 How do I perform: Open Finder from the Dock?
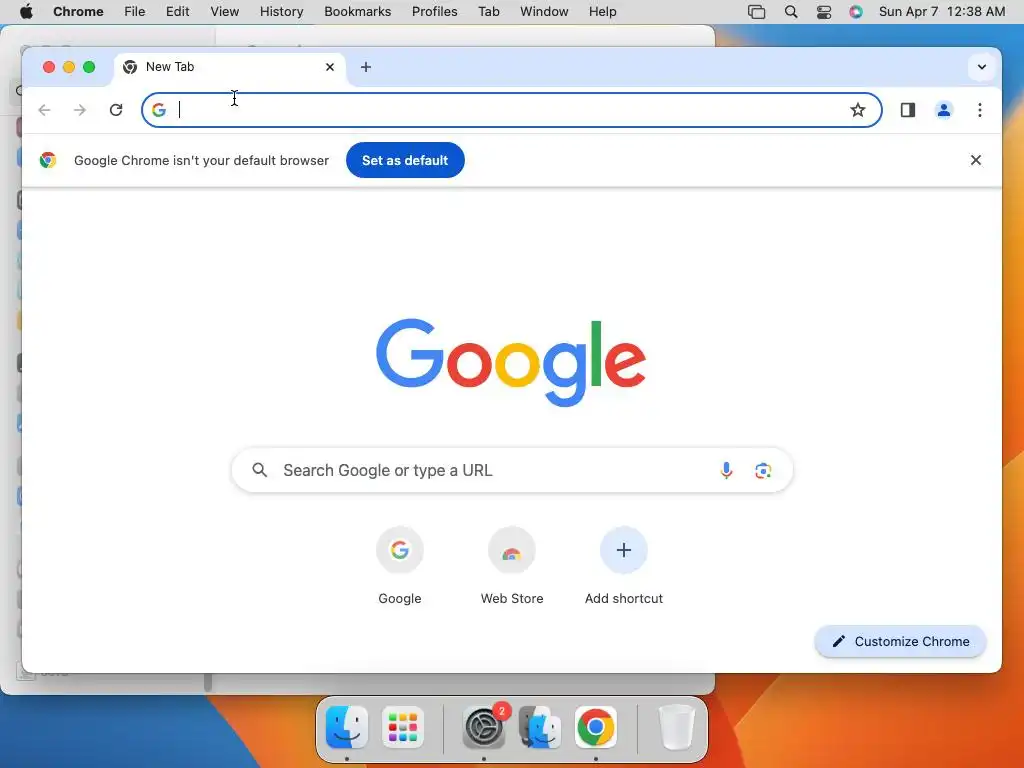tap(347, 728)
